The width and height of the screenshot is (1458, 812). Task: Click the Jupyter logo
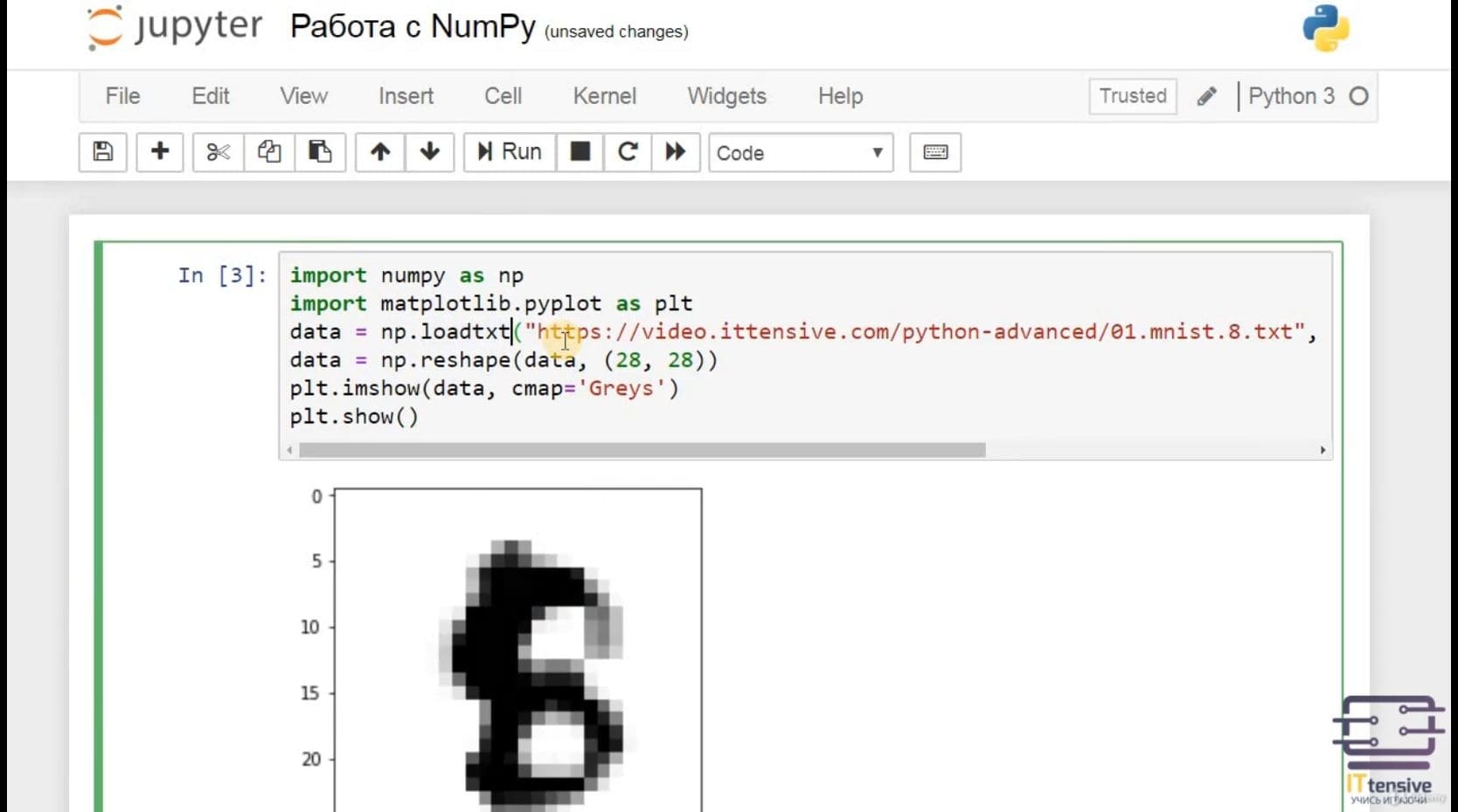click(x=174, y=27)
